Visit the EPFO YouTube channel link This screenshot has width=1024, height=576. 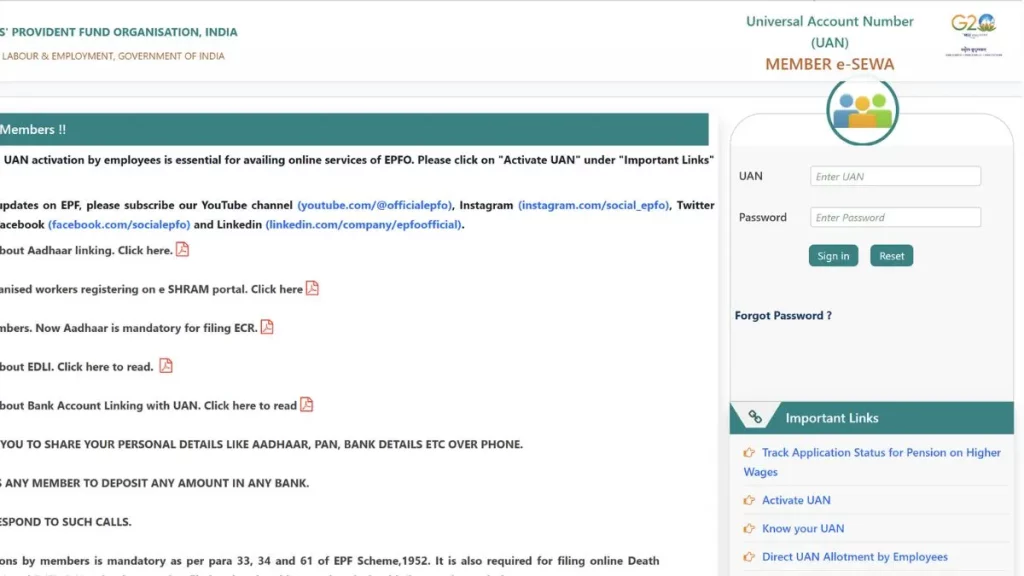(375, 205)
